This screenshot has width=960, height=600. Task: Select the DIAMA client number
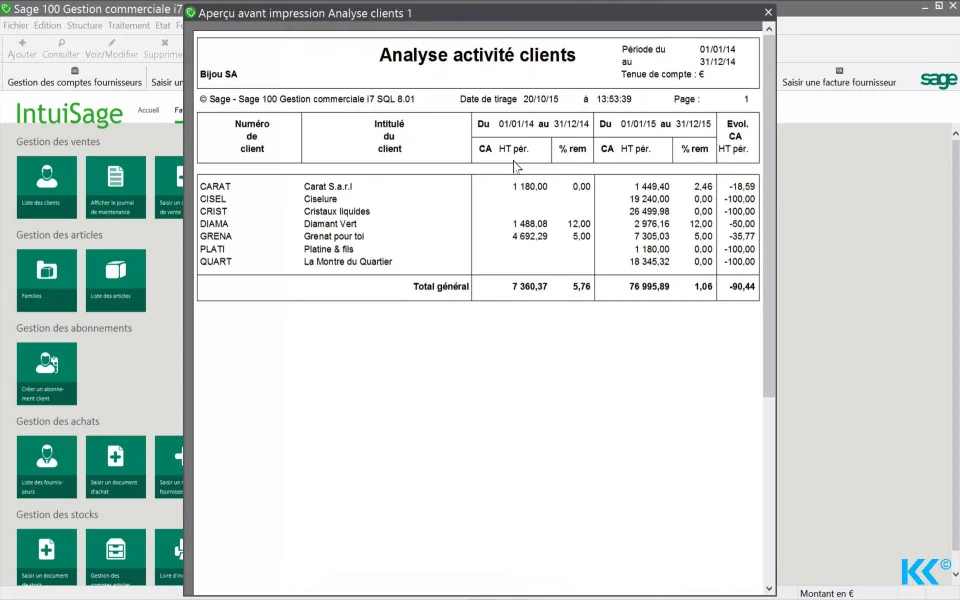pos(214,224)
